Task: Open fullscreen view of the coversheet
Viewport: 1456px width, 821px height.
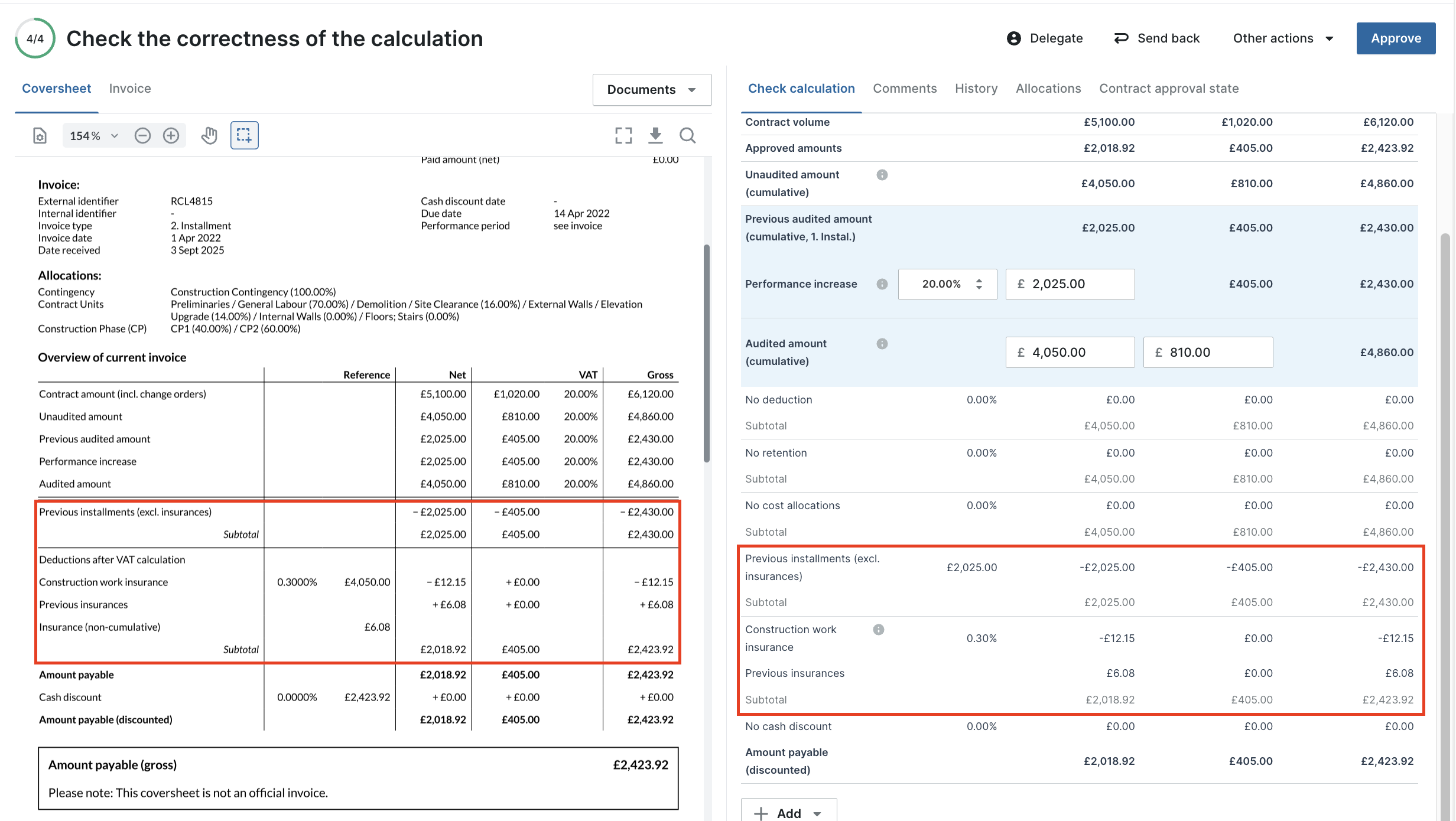Action: [x=623, y=136]
